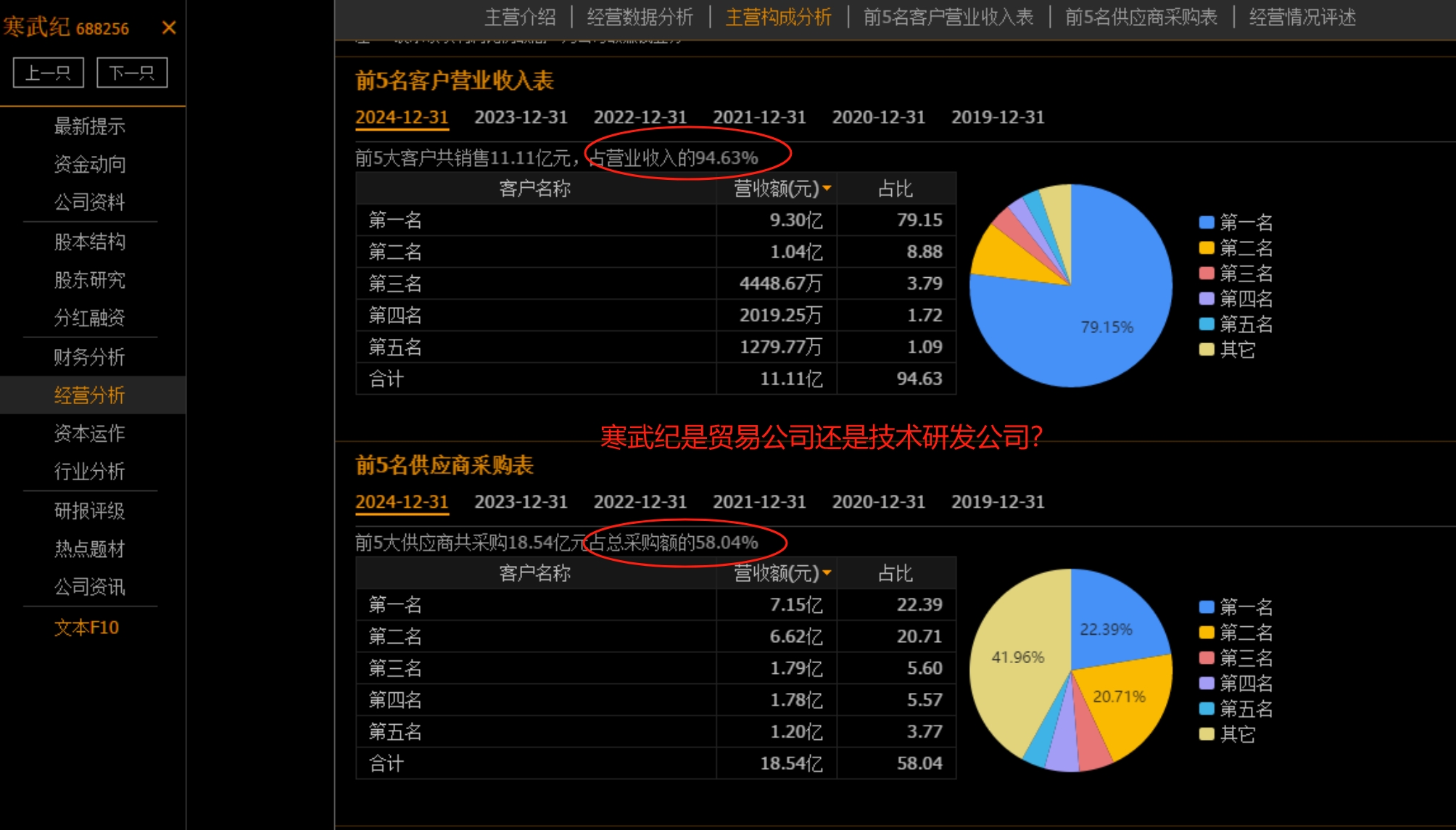1456x830 pixels.
Task: Open 热点题材 in the sidebar
Action: point(90,548)
